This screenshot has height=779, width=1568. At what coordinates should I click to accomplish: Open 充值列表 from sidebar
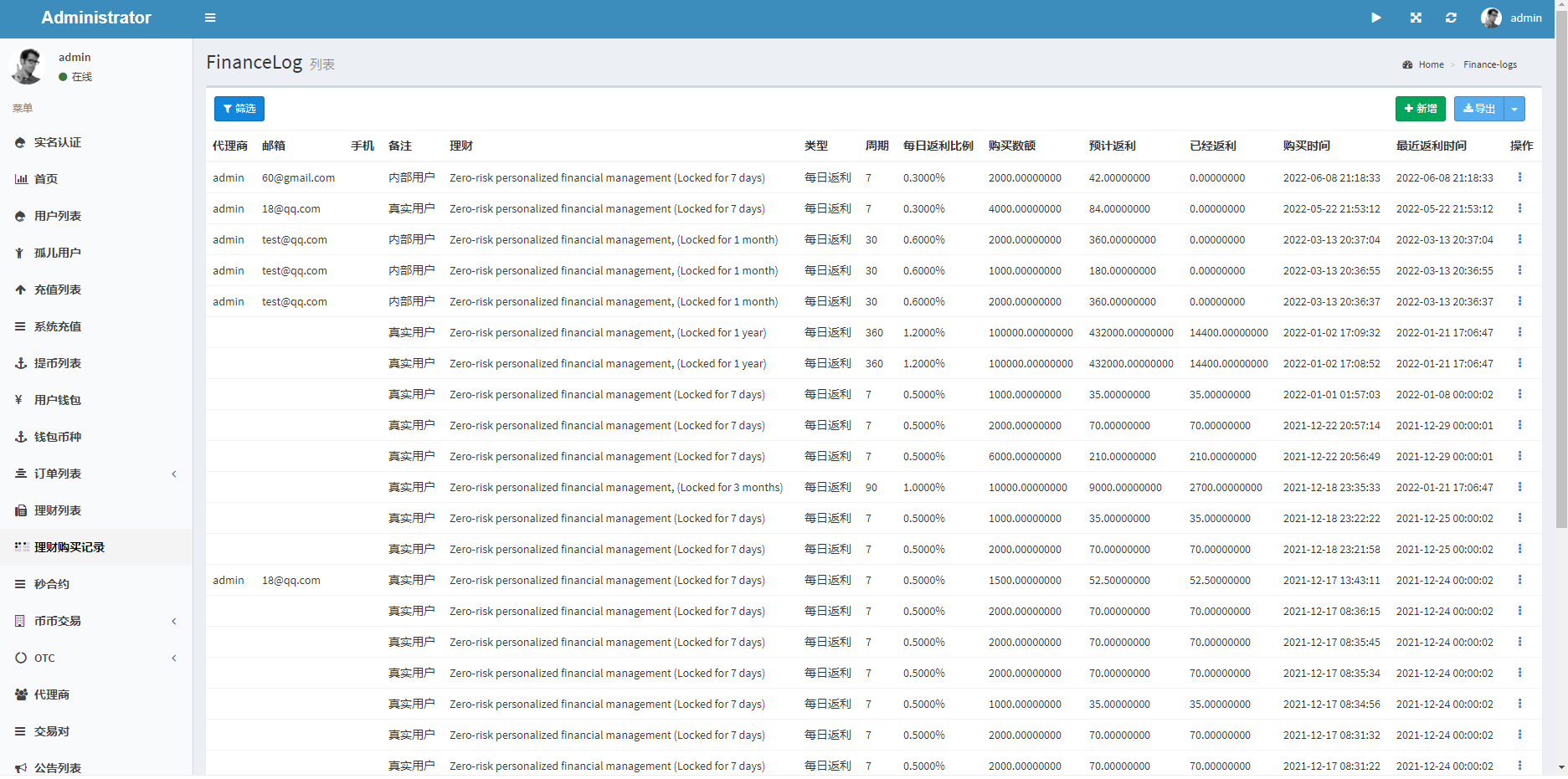point(58,290)
